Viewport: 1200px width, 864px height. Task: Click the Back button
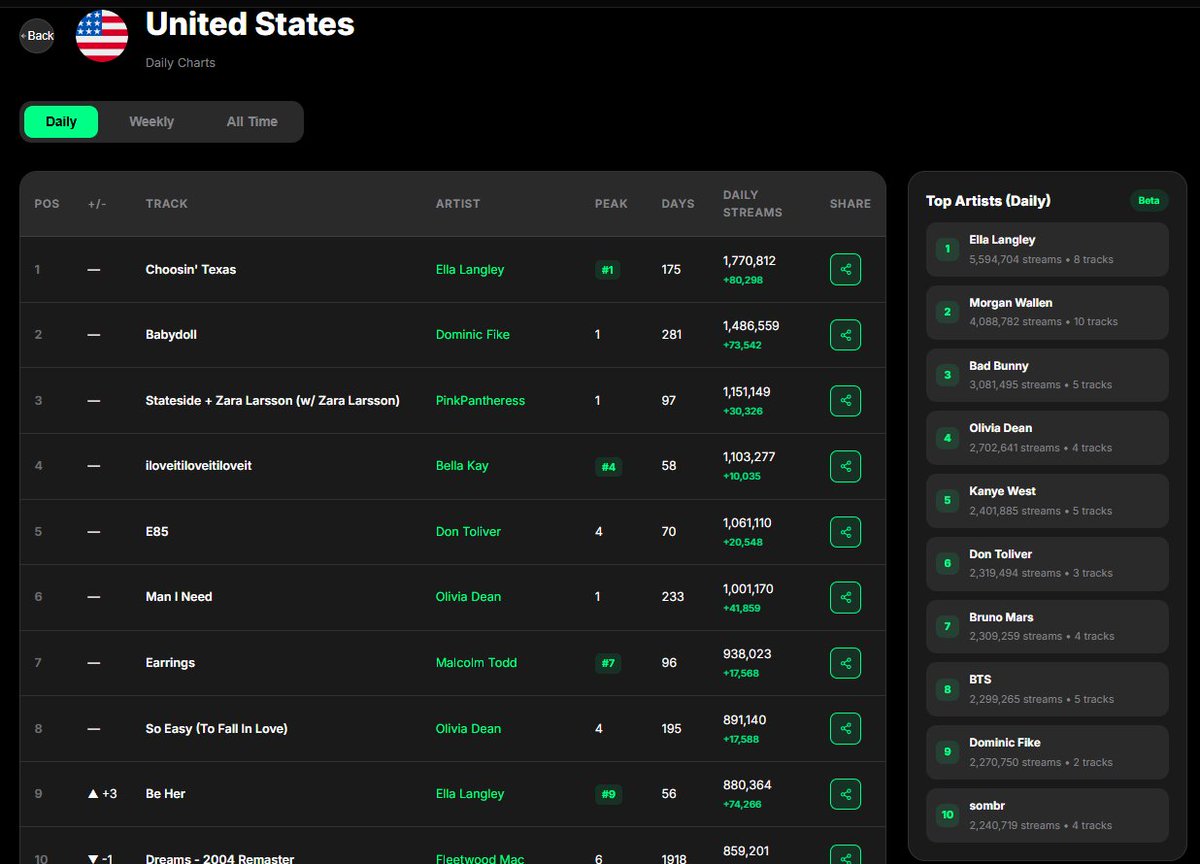pyautogui.click(x=37, y=36)
